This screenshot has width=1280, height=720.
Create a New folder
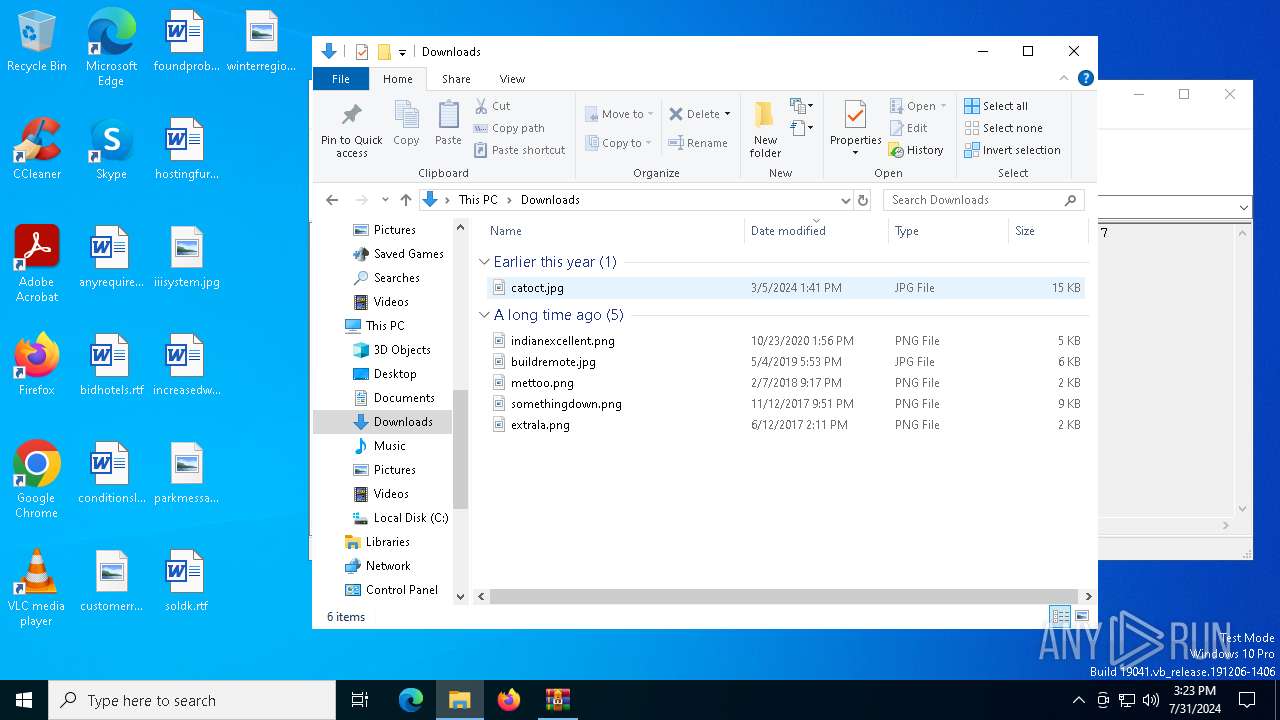pos(765,129)
